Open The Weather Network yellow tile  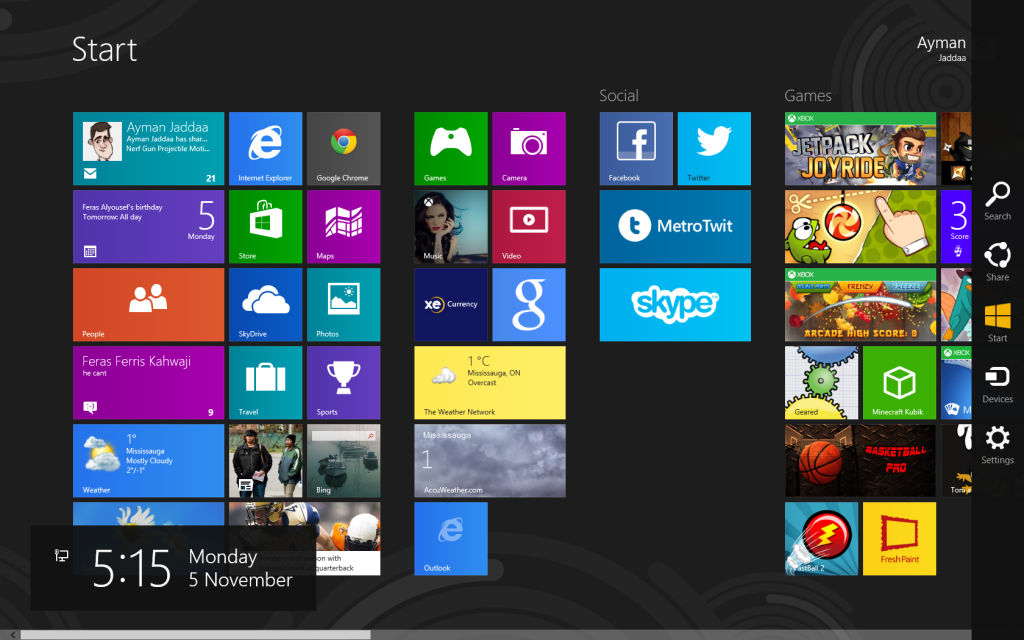(490, 383)
